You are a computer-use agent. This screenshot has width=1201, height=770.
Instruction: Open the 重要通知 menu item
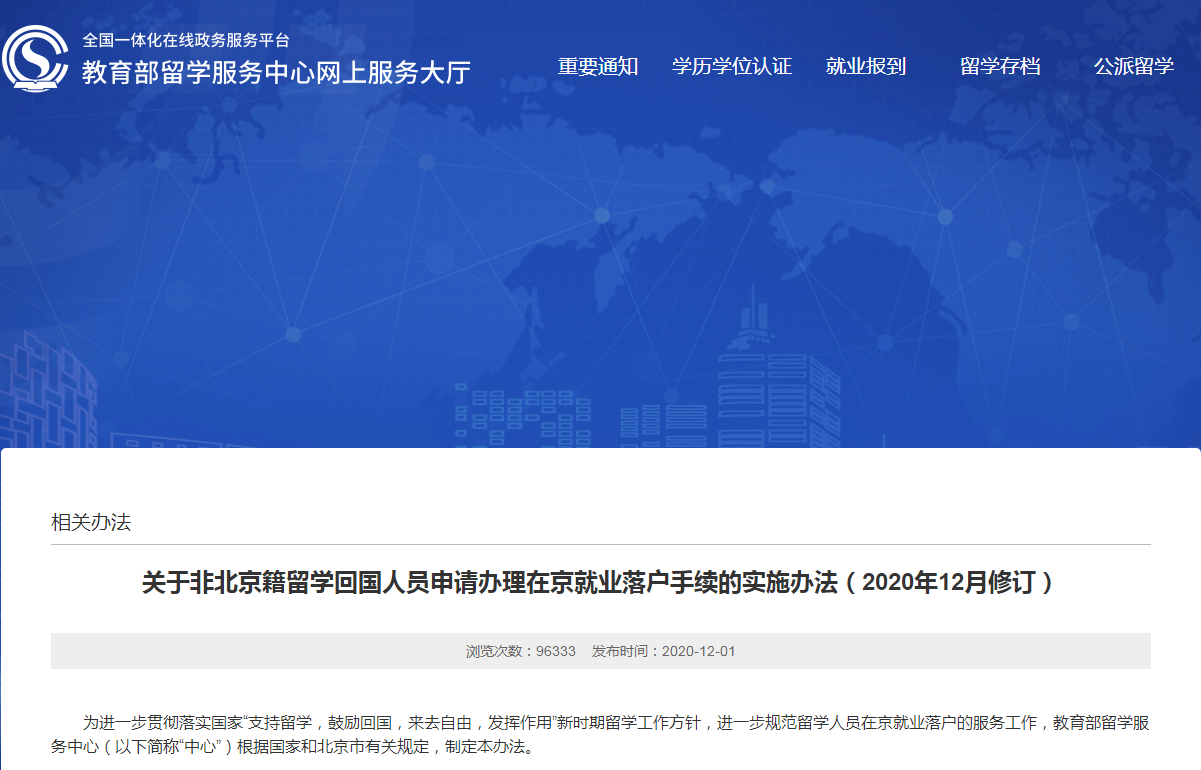[598, 67]
